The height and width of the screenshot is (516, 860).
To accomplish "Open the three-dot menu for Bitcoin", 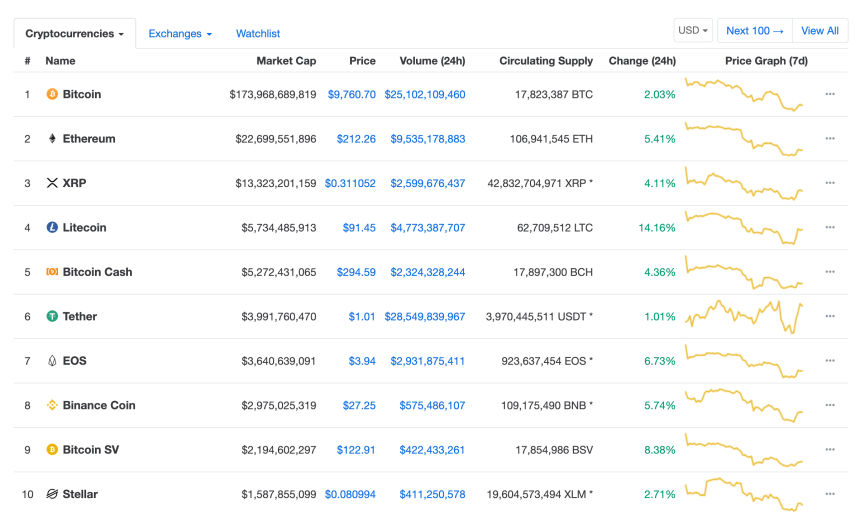I will (x=830, y=94).
